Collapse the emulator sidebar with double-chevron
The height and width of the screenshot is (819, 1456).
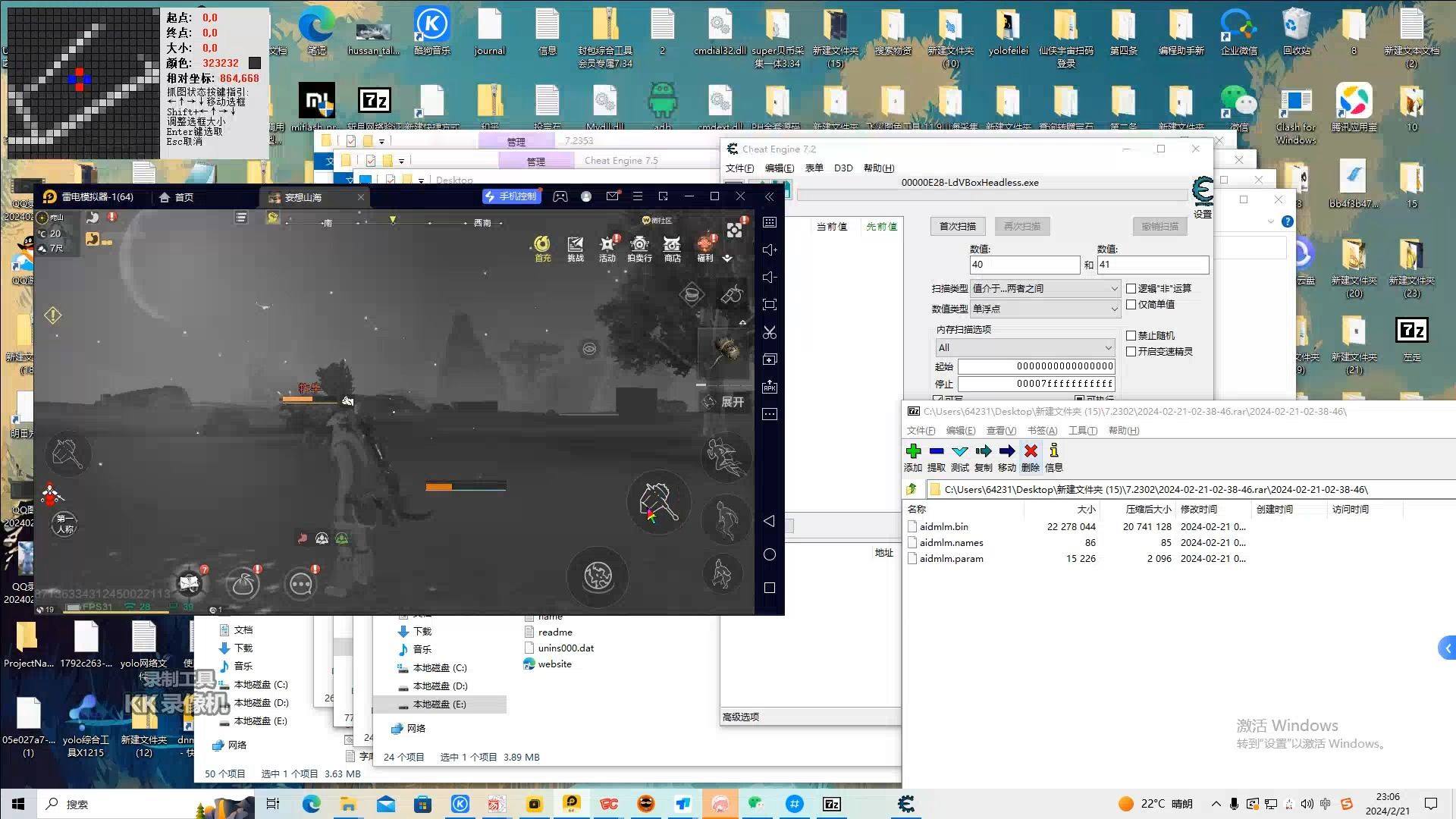click(770, 196)
